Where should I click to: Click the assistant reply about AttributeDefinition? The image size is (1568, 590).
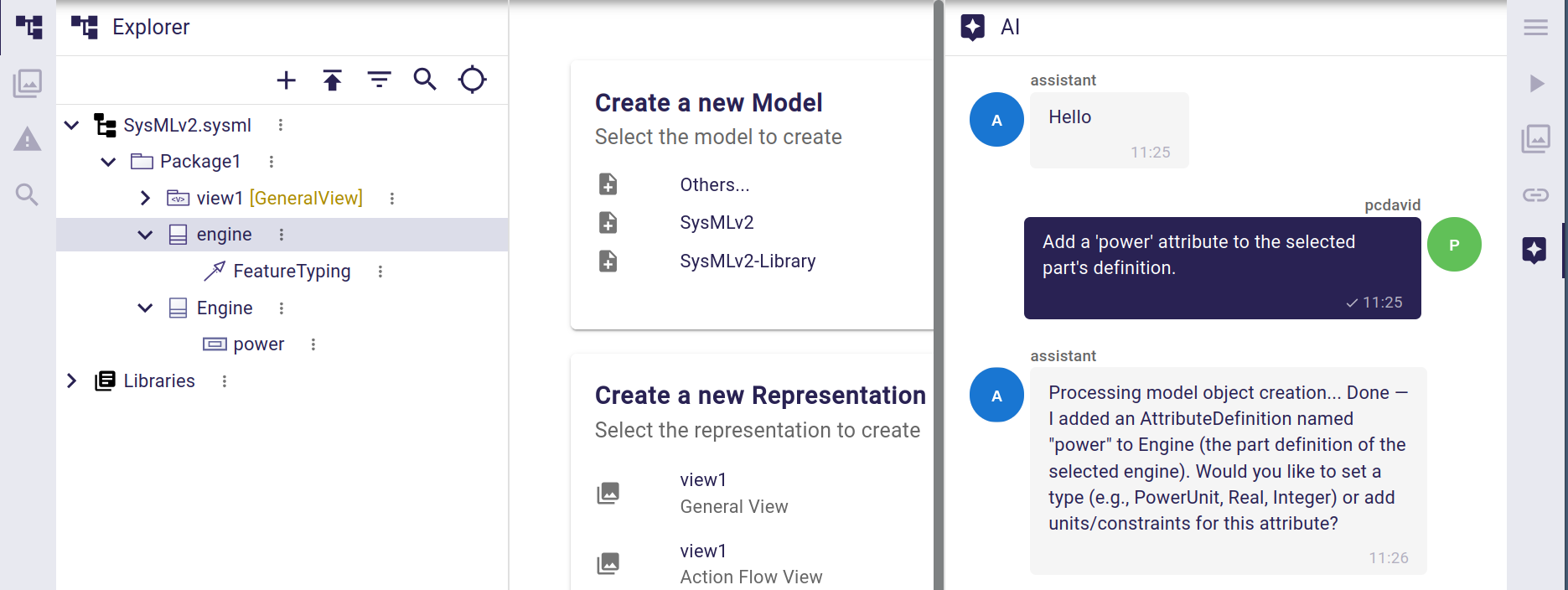(x=1229, y=471)
